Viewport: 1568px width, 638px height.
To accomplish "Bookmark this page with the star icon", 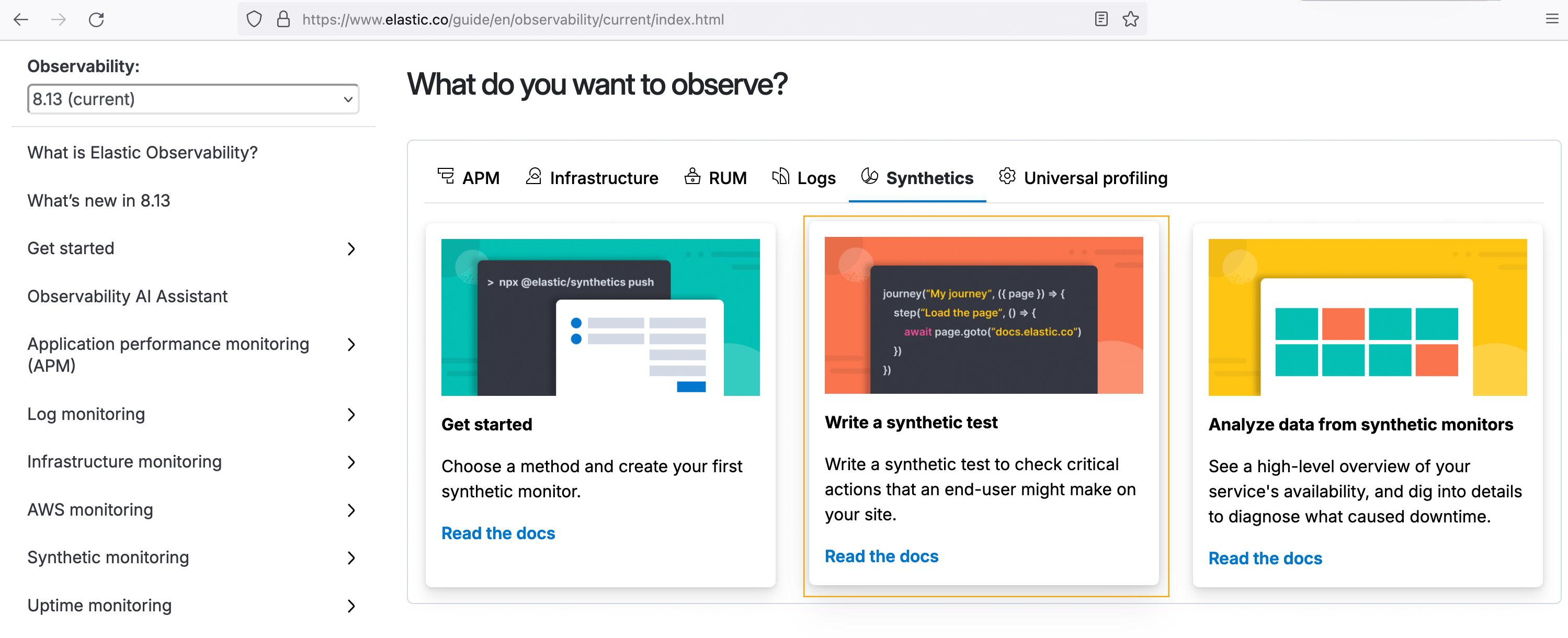I will 1130,19.
